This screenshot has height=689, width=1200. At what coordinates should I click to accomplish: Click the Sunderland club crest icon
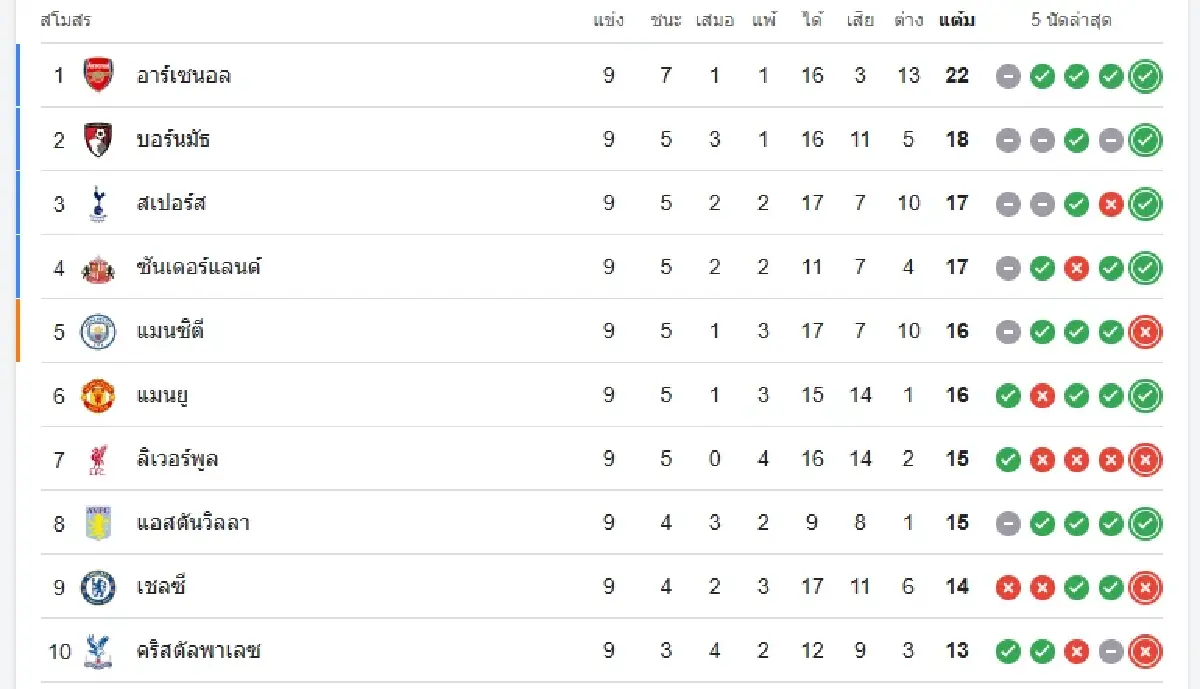coord(98,267)
